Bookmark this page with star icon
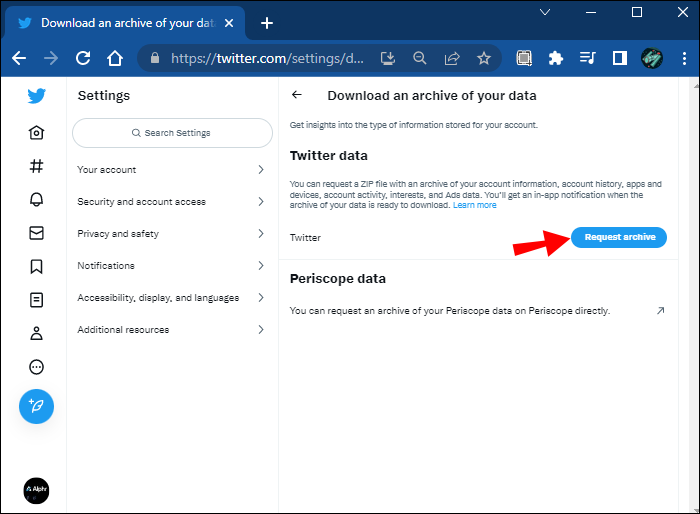 point(484,58)
